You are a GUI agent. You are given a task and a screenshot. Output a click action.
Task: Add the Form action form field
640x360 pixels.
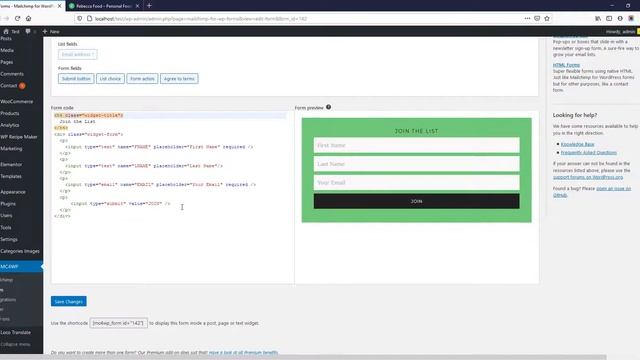(142, 78)
